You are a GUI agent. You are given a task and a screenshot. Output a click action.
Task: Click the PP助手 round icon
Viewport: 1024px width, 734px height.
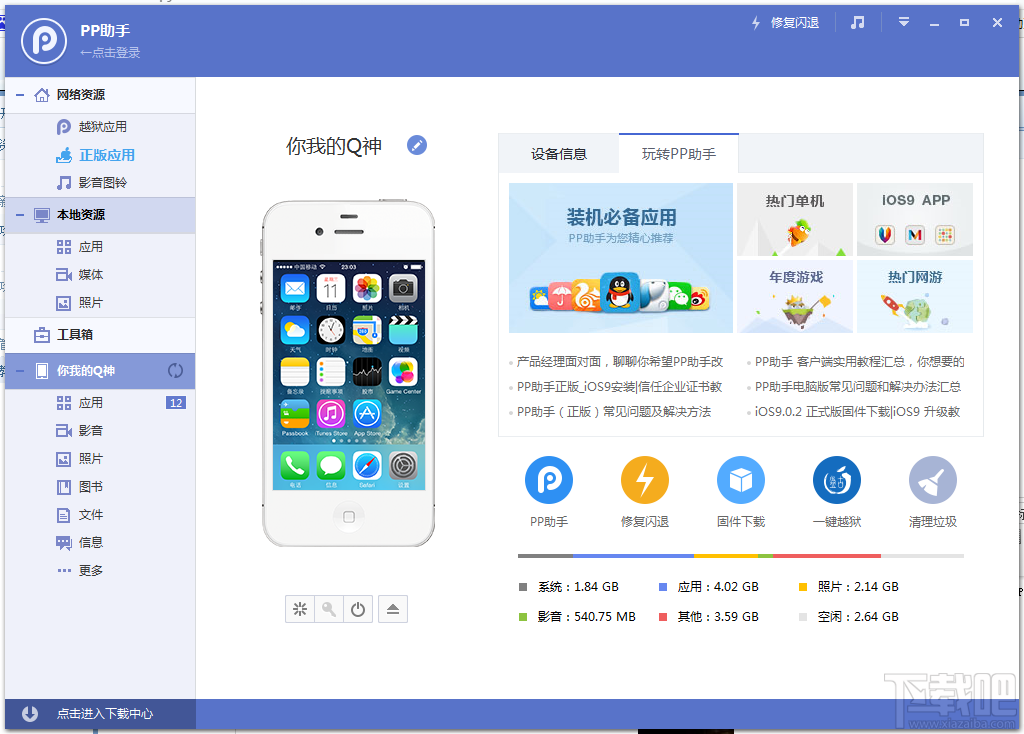(549, 480)
